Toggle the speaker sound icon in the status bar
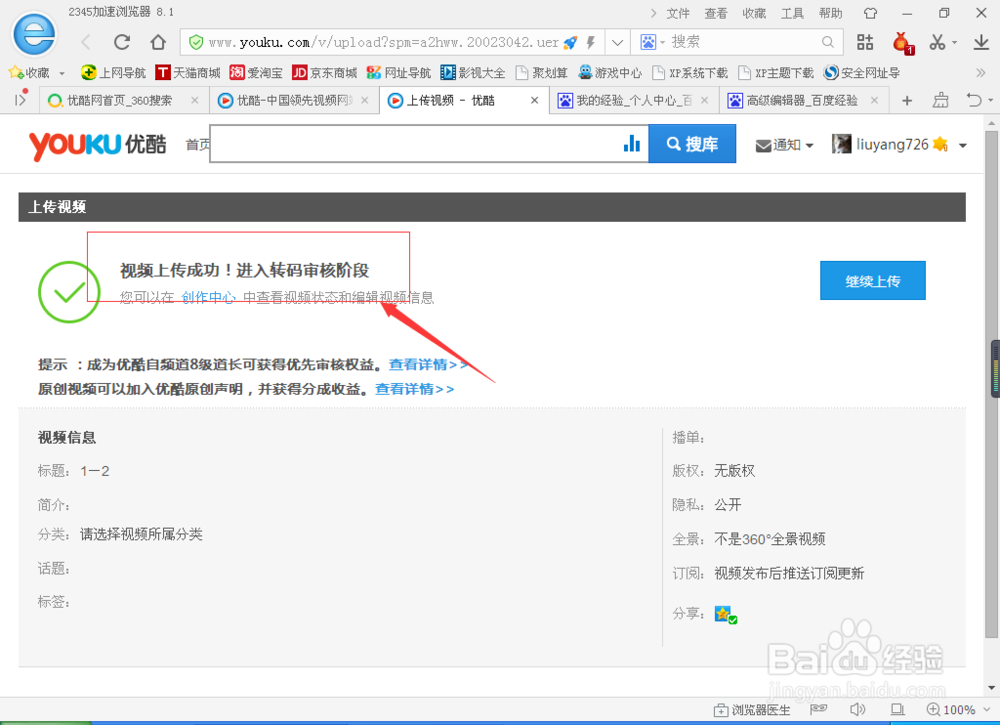Image resolution: width=1000 pixels, height=725 pixels. pos(858,709)
